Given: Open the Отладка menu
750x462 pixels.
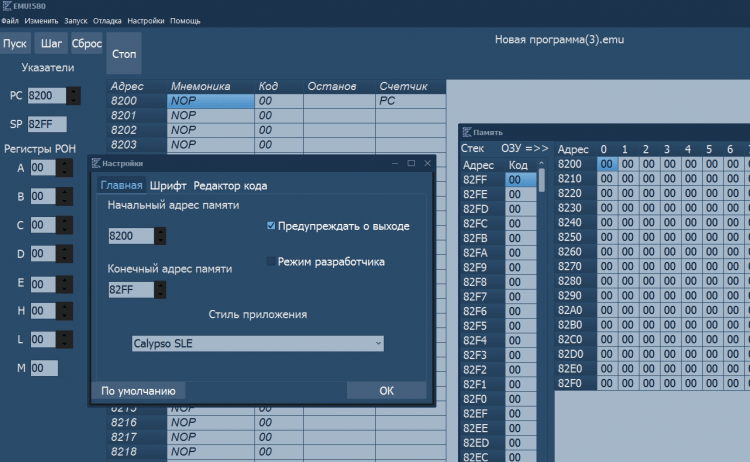Looking at the screenshot, I should pyautogui.click(x=107, y=21).
